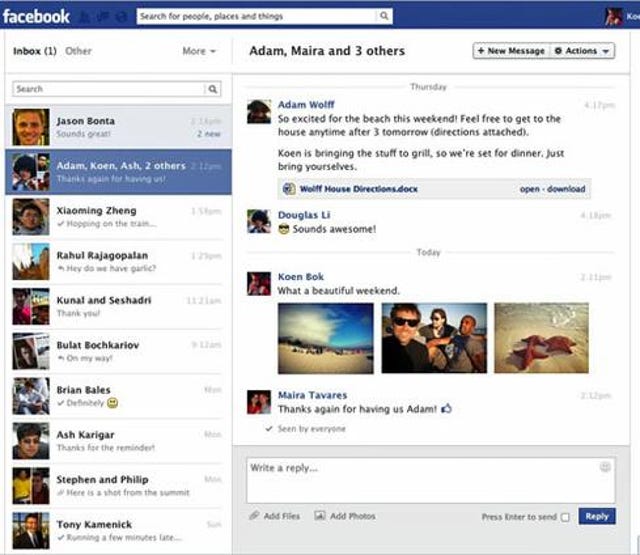Open Wolff House Directions.docx link
The height and width of the screenshot is (555, 640).
pyautogui.click(x=358, y=189)
